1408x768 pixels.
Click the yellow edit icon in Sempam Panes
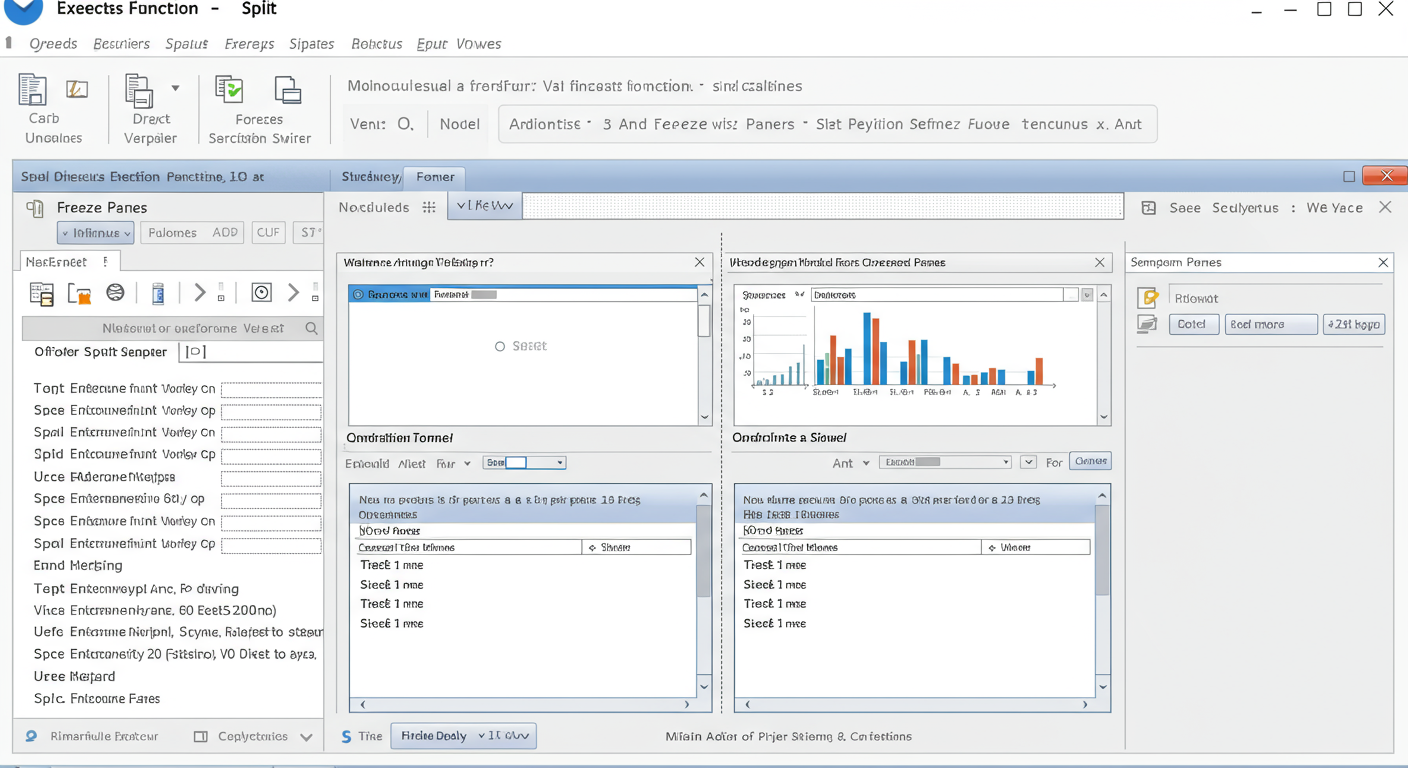1149,298
